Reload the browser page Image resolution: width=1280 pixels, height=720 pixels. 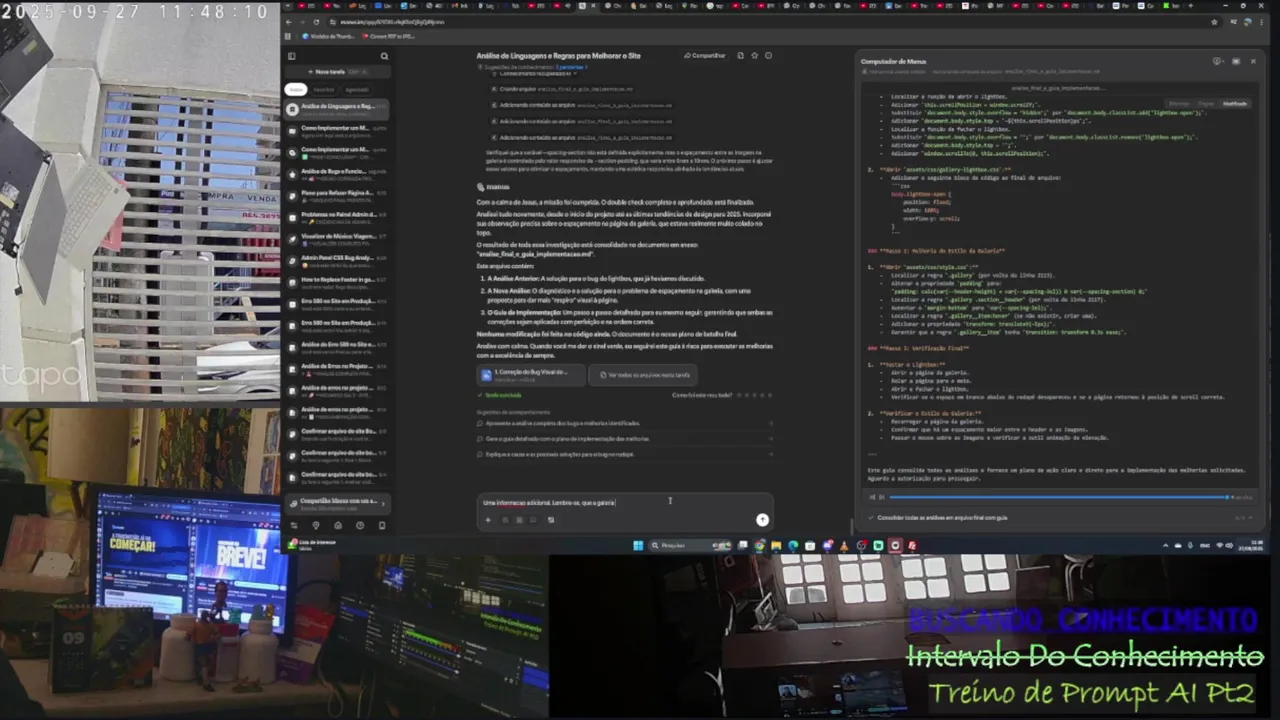point(317,22)
